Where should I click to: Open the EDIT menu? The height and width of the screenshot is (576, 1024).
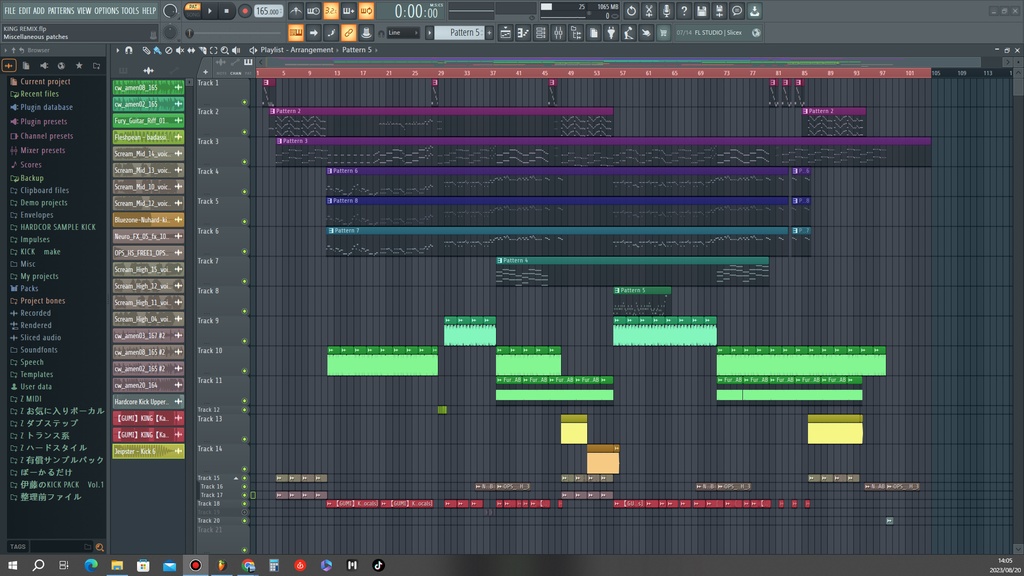pos(25,10)
